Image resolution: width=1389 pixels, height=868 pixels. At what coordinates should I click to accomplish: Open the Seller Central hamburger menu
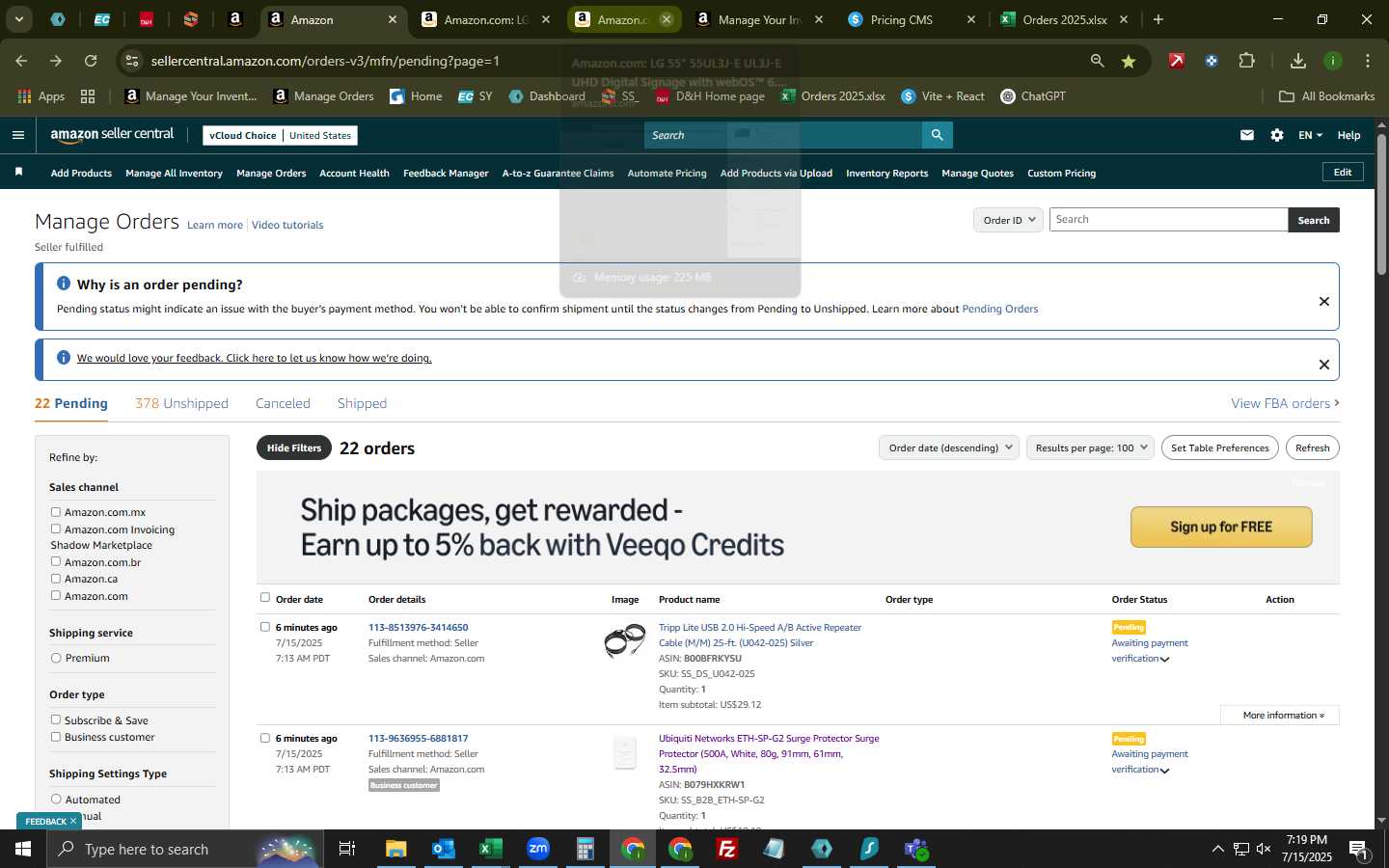[x=17, y=135]
